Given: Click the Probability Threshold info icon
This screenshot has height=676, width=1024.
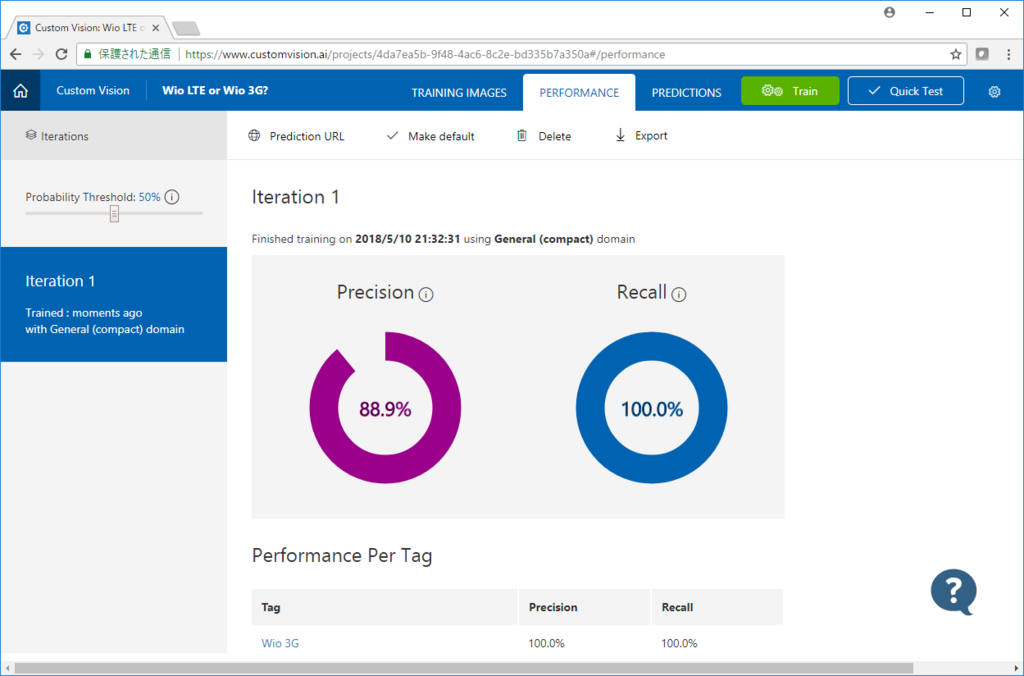Looking at the screenshot, I should [172, 197].
